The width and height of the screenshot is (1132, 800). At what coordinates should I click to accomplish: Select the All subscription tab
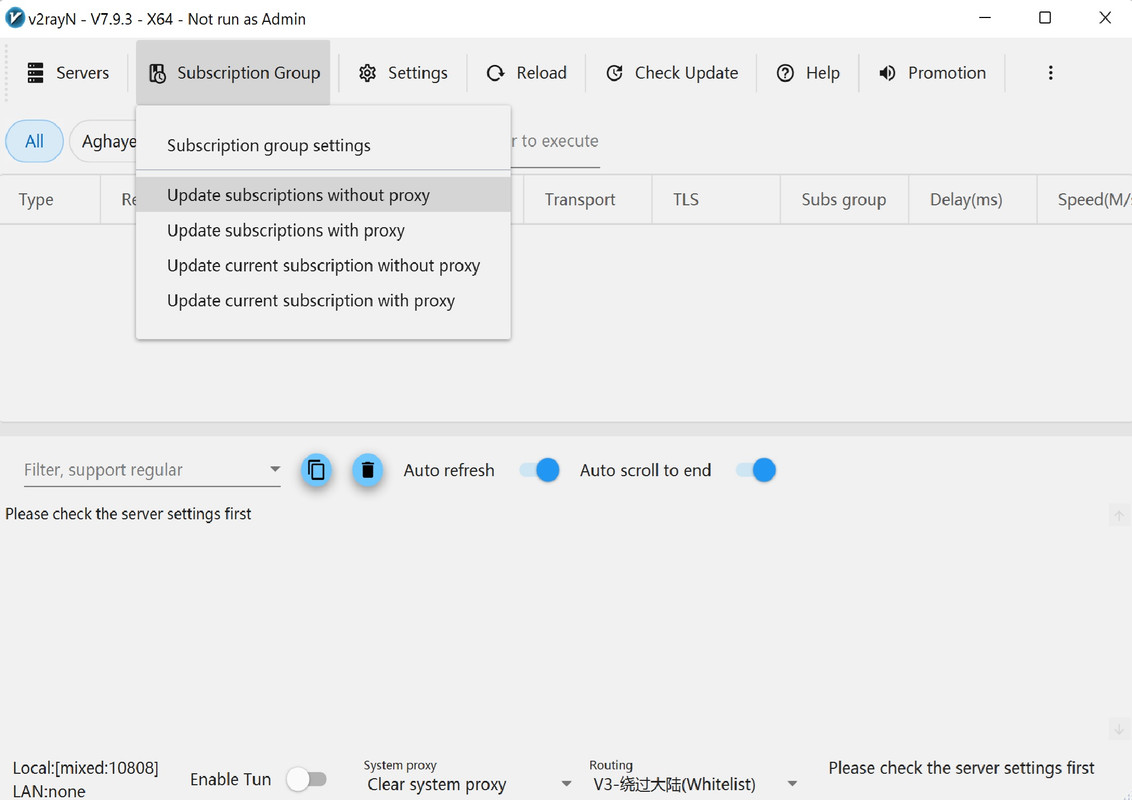point(34,141)
